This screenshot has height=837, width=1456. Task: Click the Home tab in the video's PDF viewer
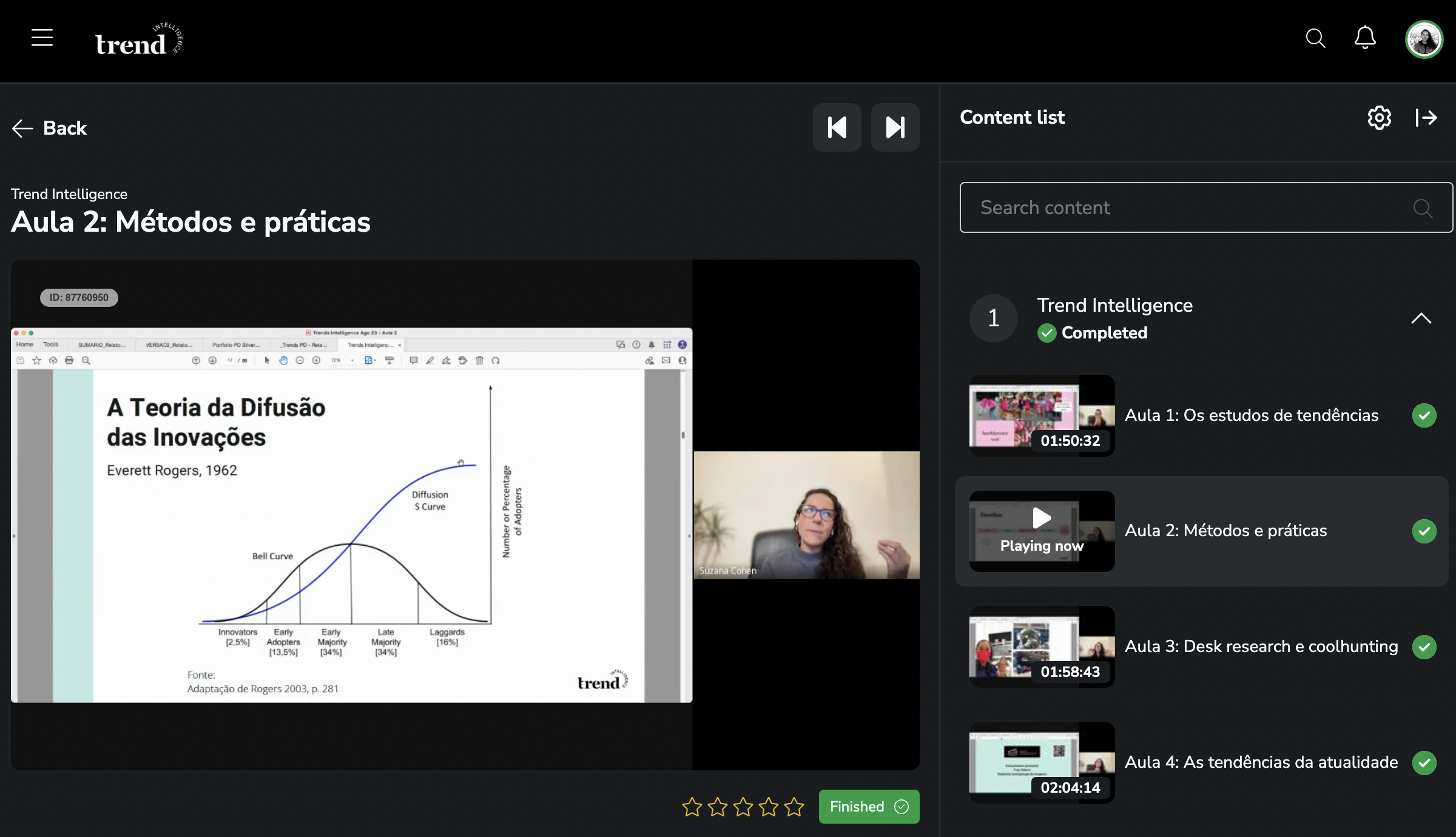point(25,345)
